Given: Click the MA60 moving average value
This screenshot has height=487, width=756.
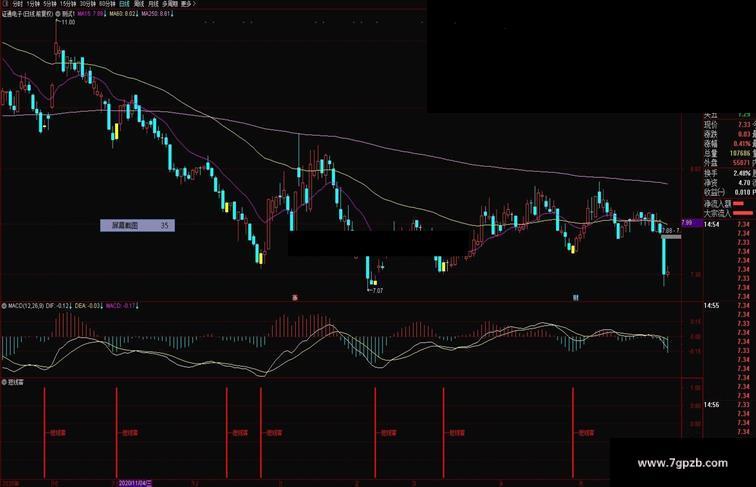Looking at the screenshot, I should tap(122, 14).
